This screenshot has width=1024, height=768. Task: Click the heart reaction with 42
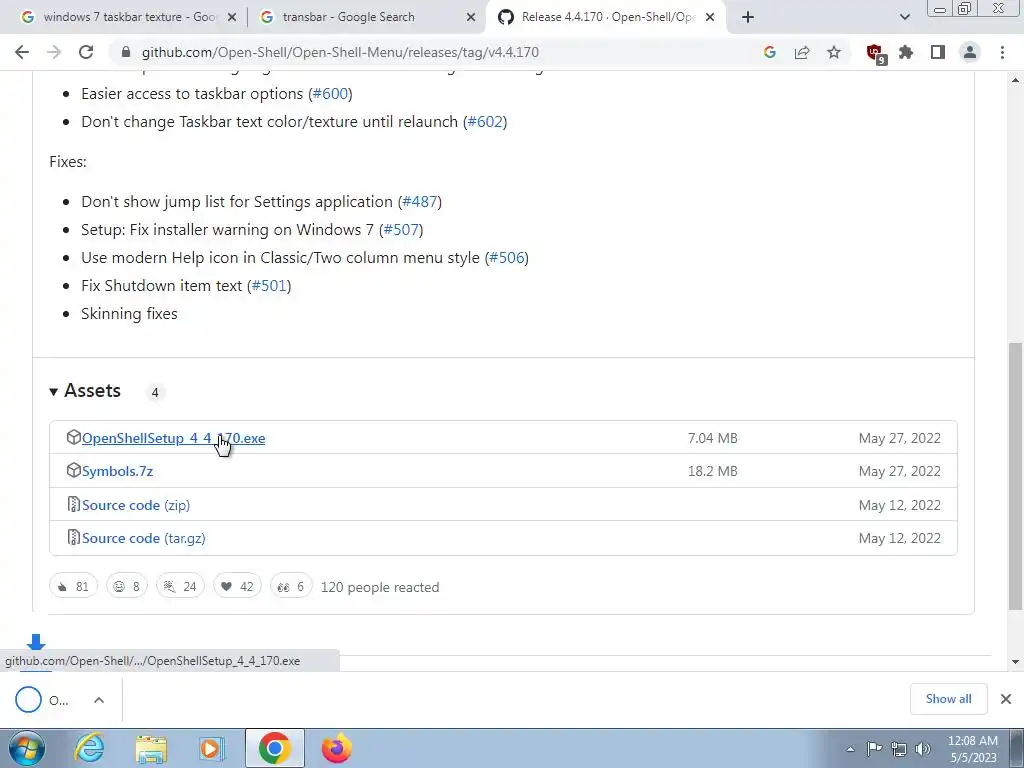click(x=237, y=586)
